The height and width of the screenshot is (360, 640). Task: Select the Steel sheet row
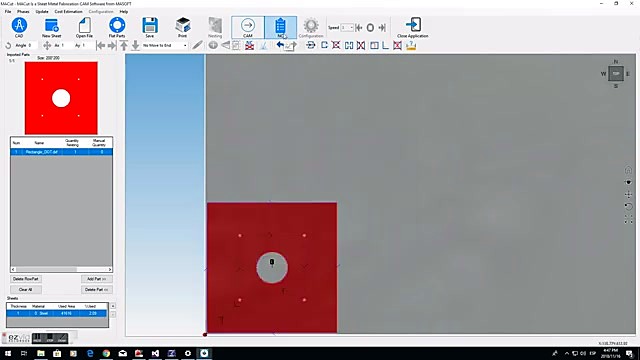pos(57,313)
